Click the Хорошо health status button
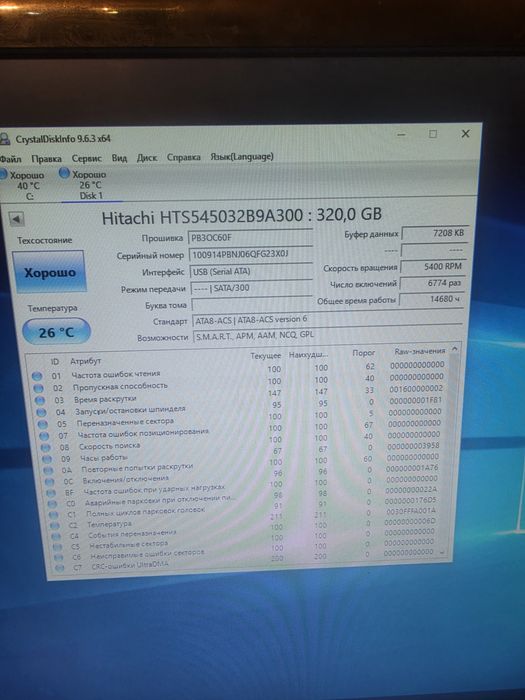Image resolution: width=525 pixels, height=700 pixels. 50,272
